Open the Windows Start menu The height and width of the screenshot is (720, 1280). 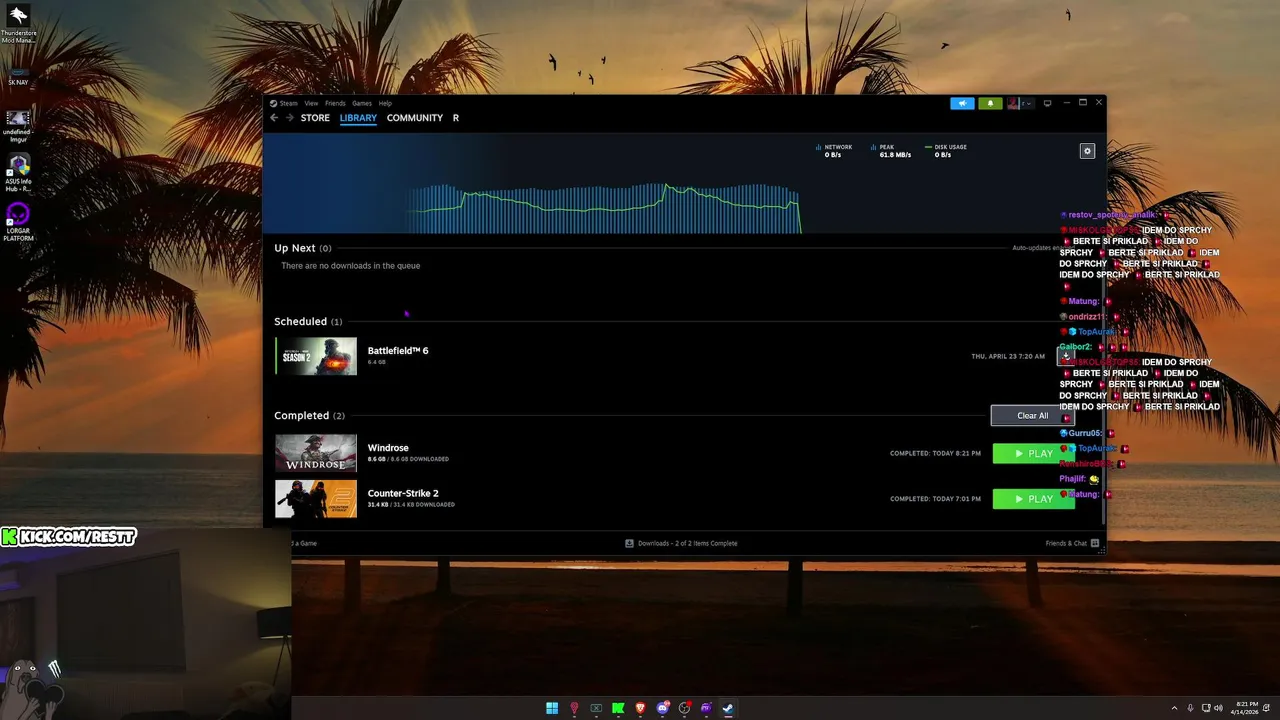pyautogui.click(x=552, y=708)
